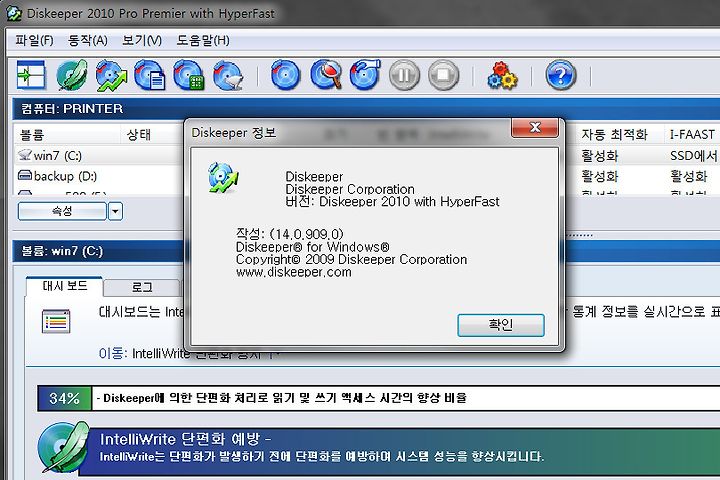Viewport: 720px width, 480px height.
Task: Click the backup (D:) drive icon
Action: [x=24, y=175]
